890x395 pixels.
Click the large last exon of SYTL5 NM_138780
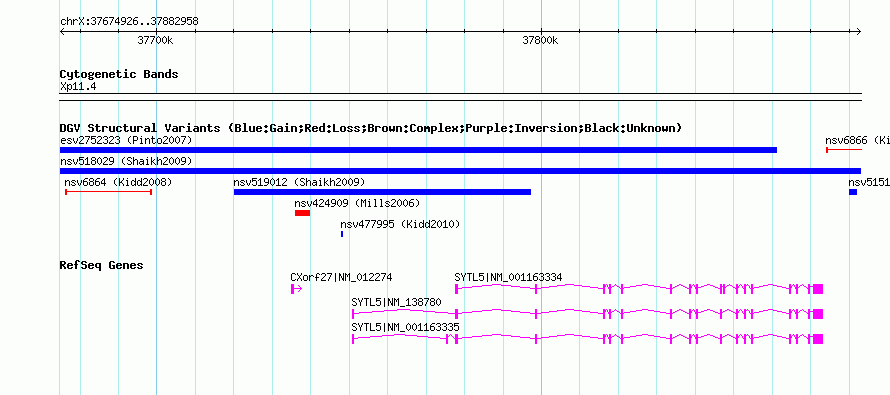click(x=818, y=314)
